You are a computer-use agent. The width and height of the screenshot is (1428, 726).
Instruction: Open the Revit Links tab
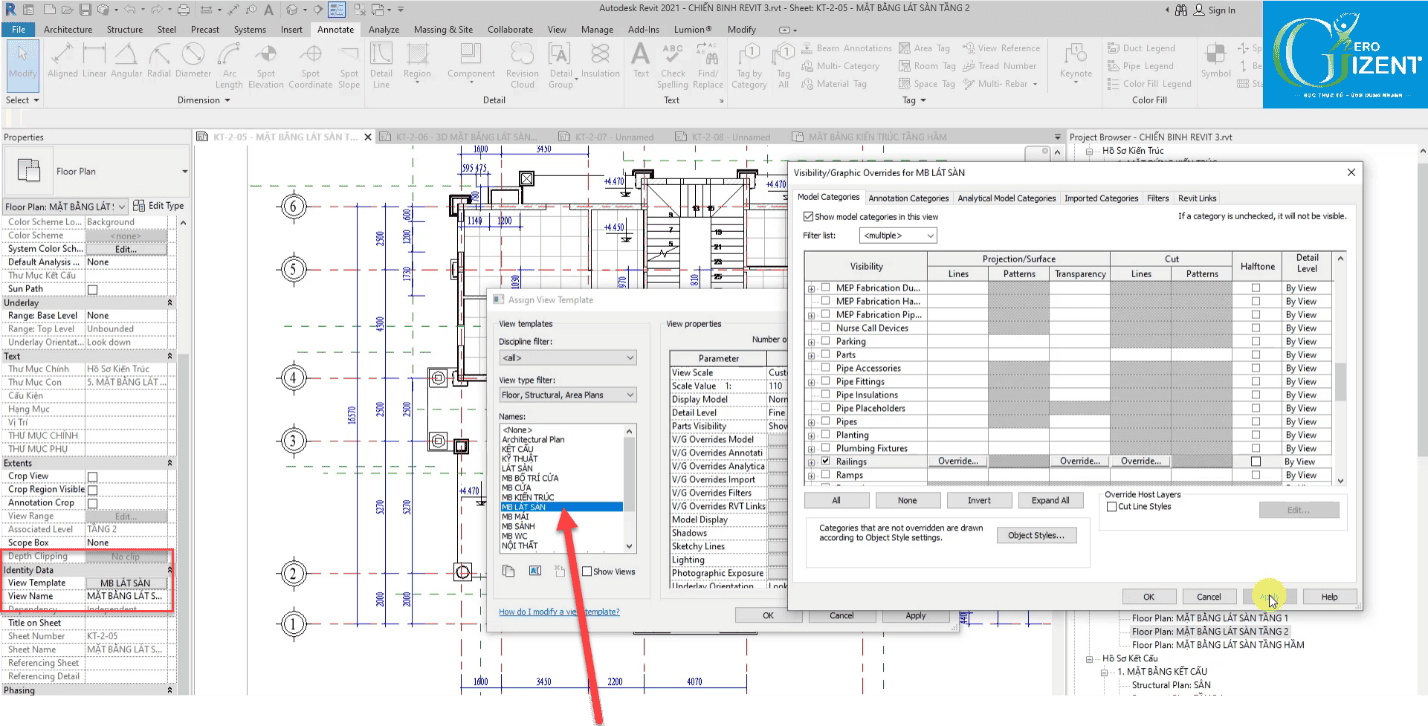coord(1197,198)
